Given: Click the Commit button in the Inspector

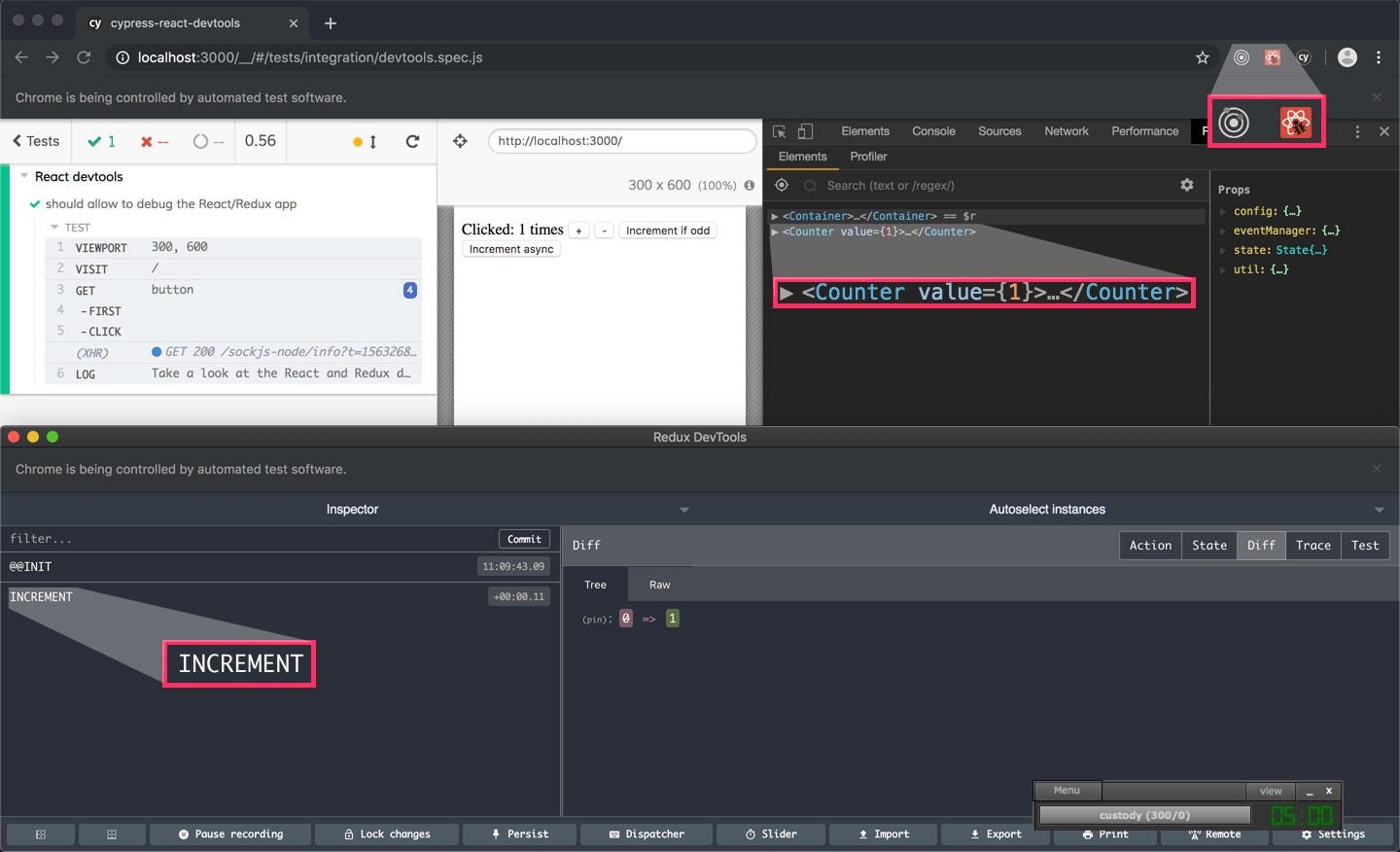Looking at the screenshot, I should click(524, 538).
